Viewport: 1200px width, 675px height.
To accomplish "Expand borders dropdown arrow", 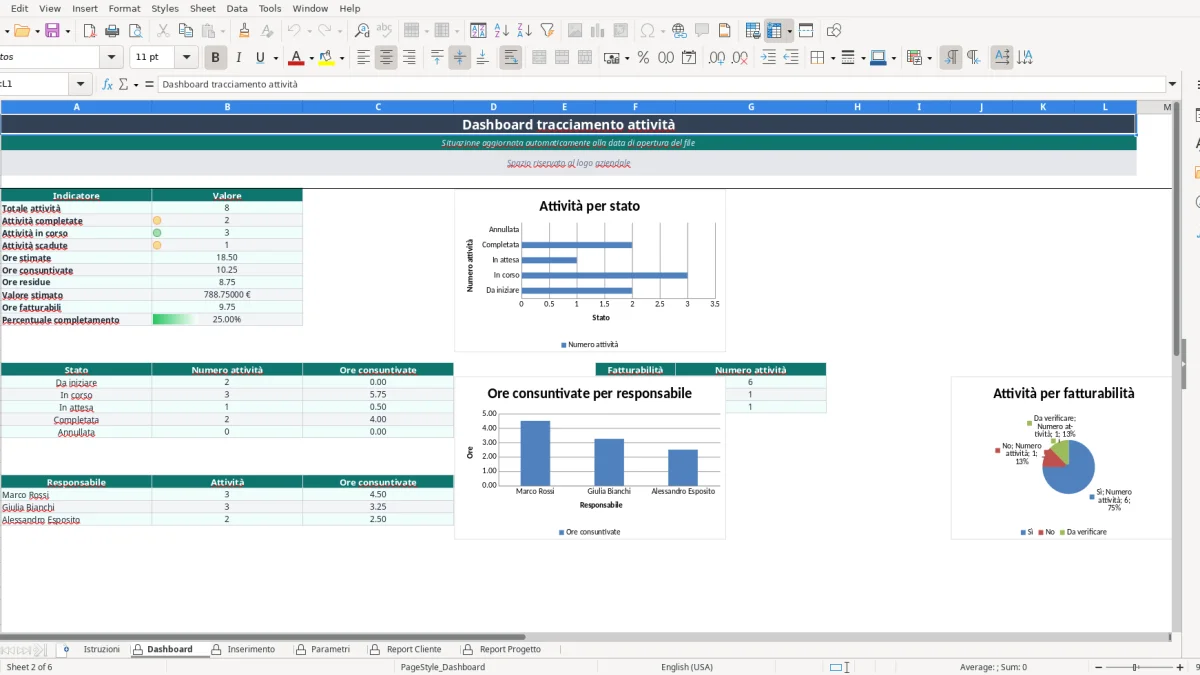I will coord(832,58).
